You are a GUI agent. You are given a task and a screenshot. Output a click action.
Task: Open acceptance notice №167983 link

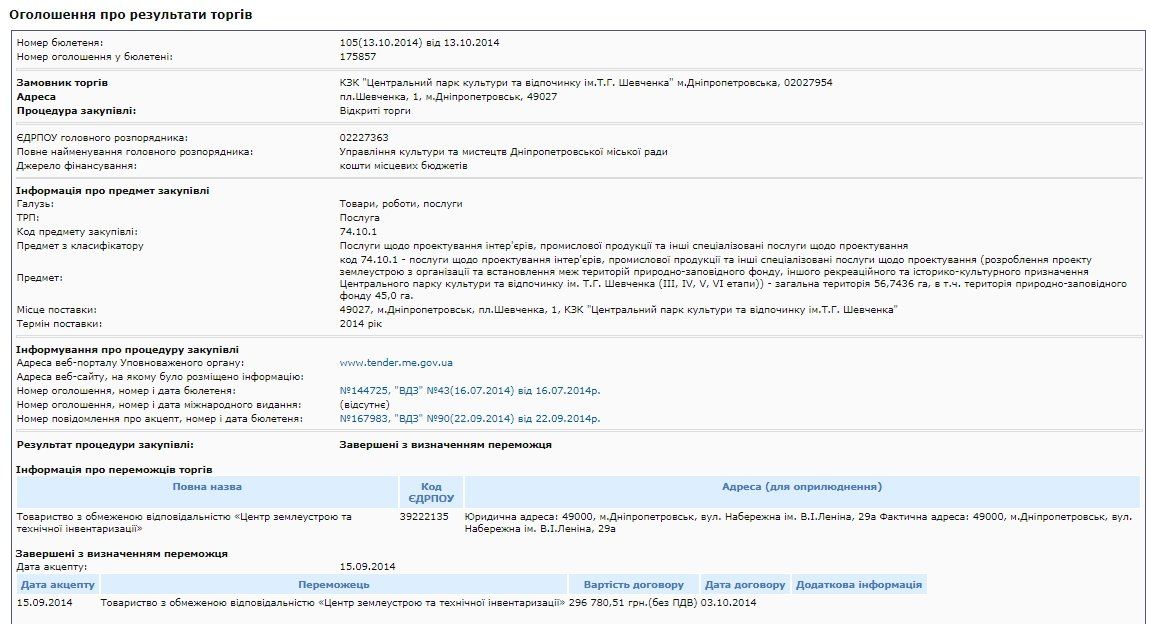[x=470, y=418]
